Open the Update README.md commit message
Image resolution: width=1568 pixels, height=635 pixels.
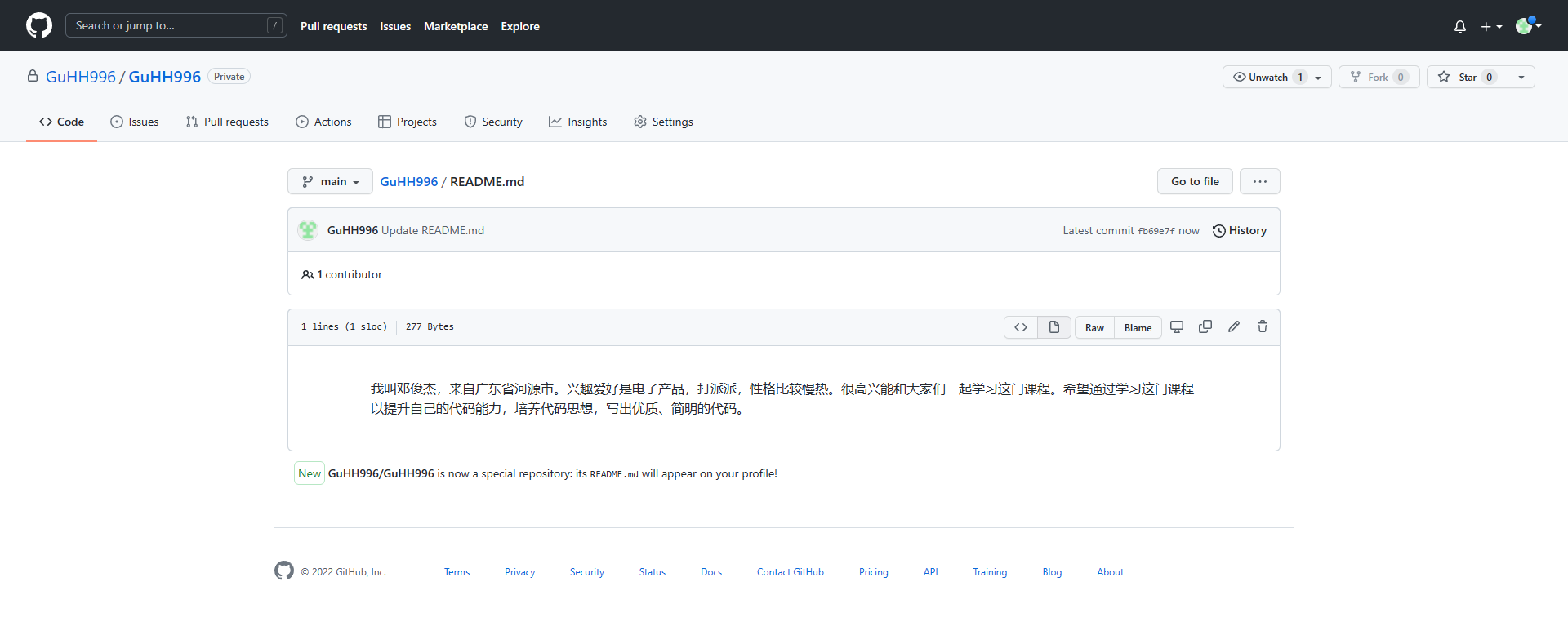[433, 230]
